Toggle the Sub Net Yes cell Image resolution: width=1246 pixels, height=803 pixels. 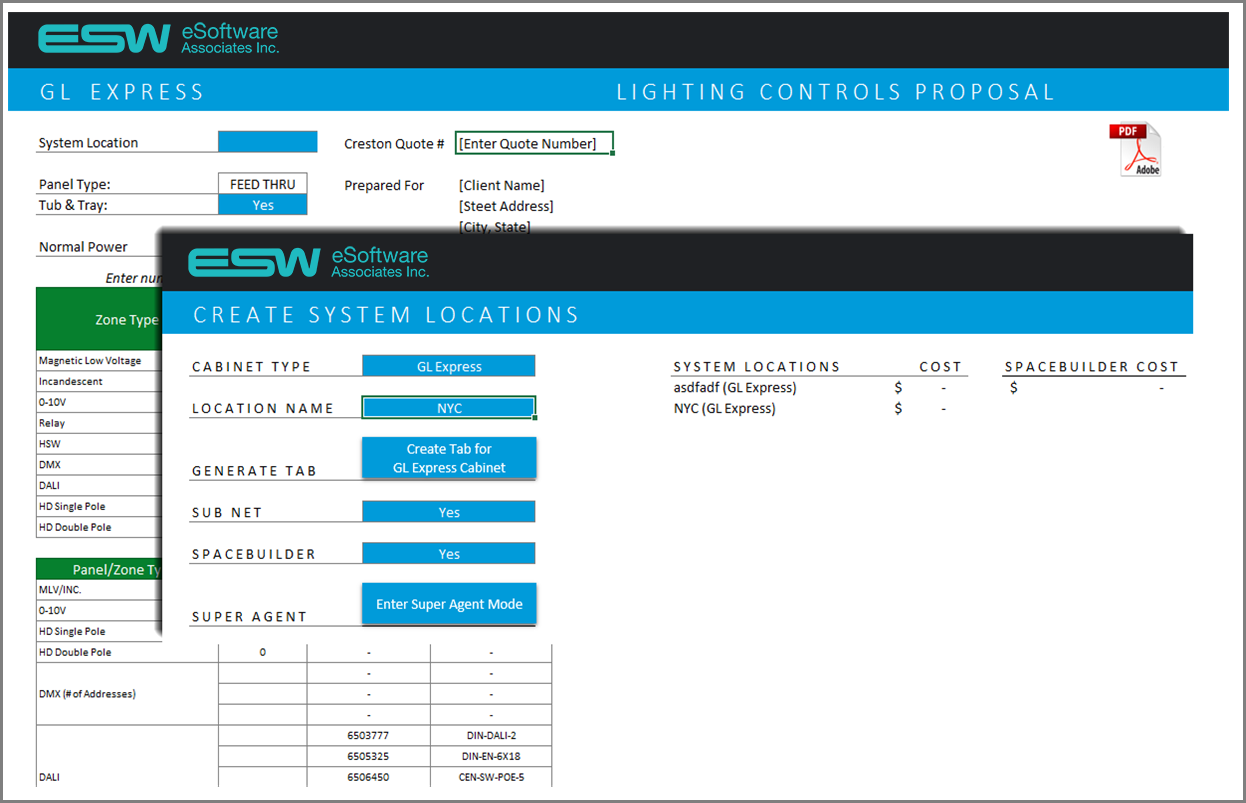[449, 512]
